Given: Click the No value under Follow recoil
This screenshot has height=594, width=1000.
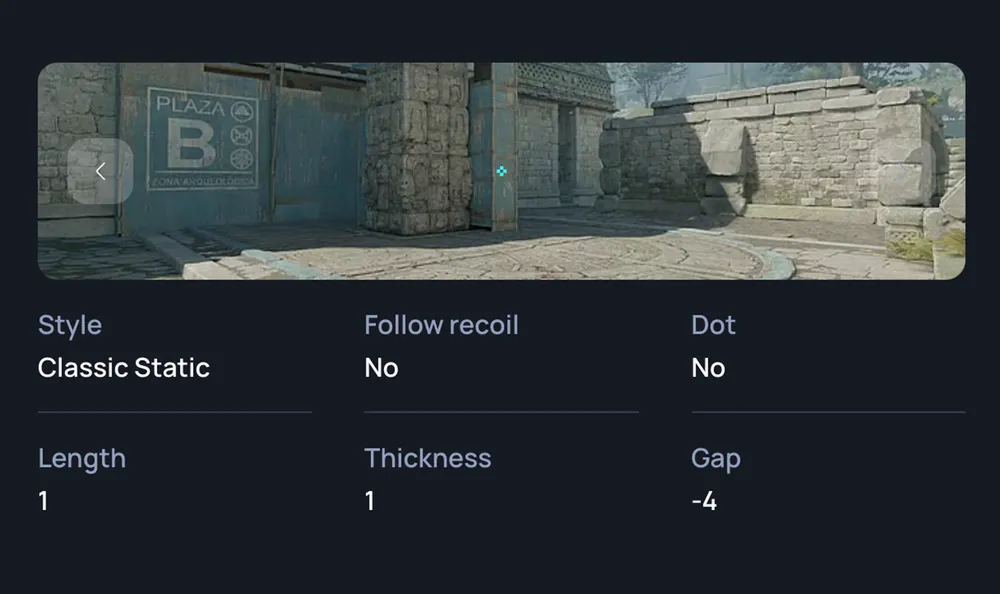Looking at the screenshot, I should point(381,368).
